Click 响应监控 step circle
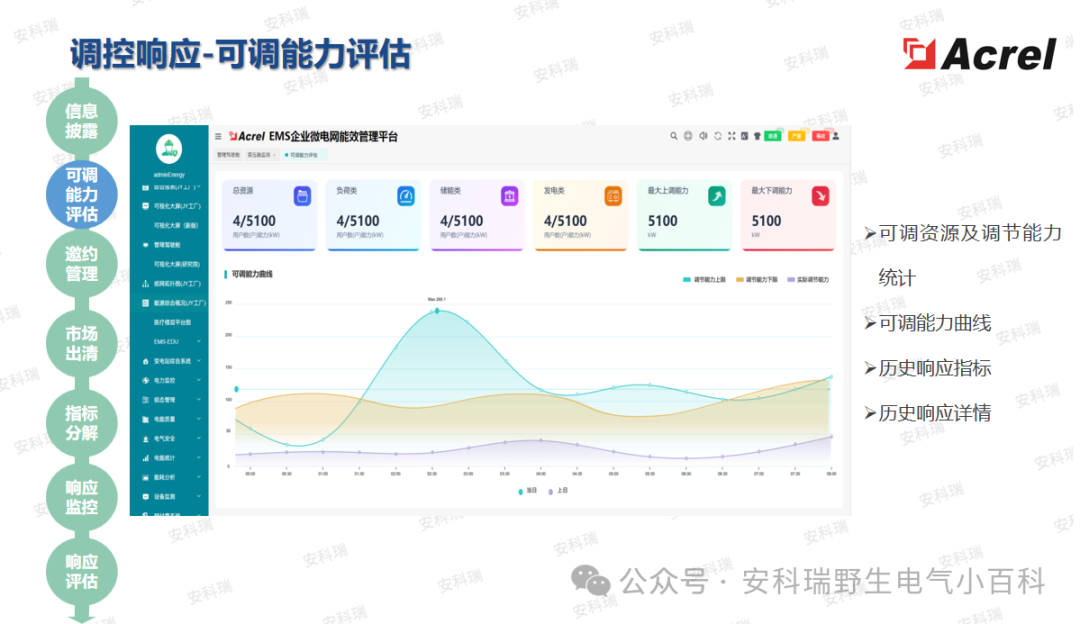Screen dimensions: 1080x624 click(81, 498)
